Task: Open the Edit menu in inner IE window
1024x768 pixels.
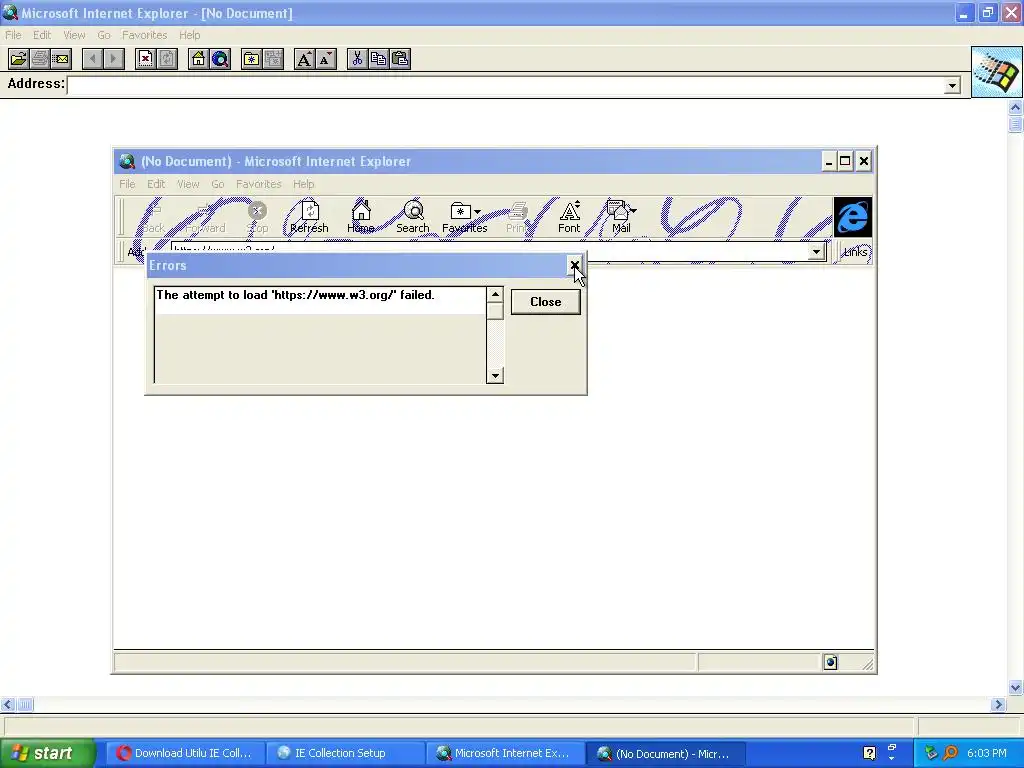Action: [155, 184]
